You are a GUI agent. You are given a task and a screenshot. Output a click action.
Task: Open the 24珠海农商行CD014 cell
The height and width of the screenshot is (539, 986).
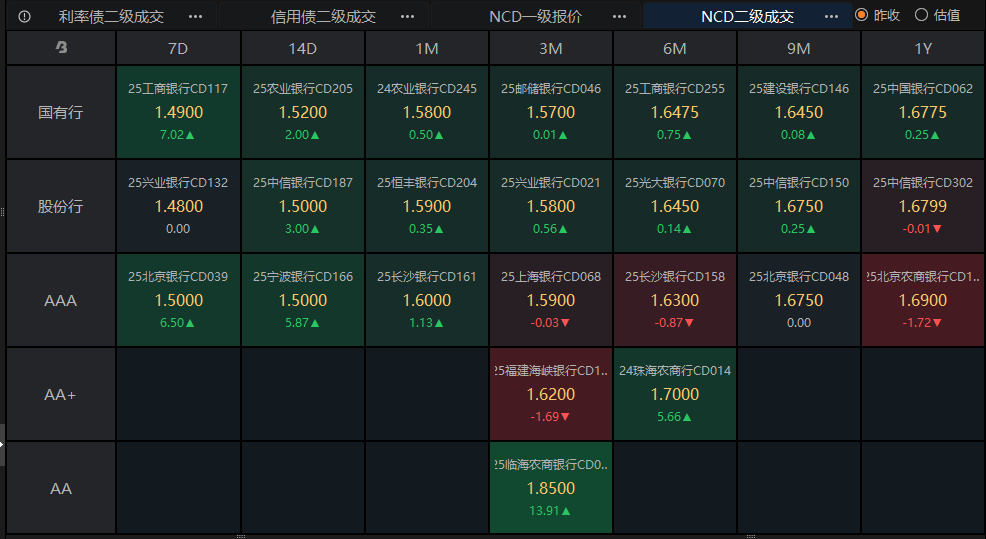[x=675, y=394]
